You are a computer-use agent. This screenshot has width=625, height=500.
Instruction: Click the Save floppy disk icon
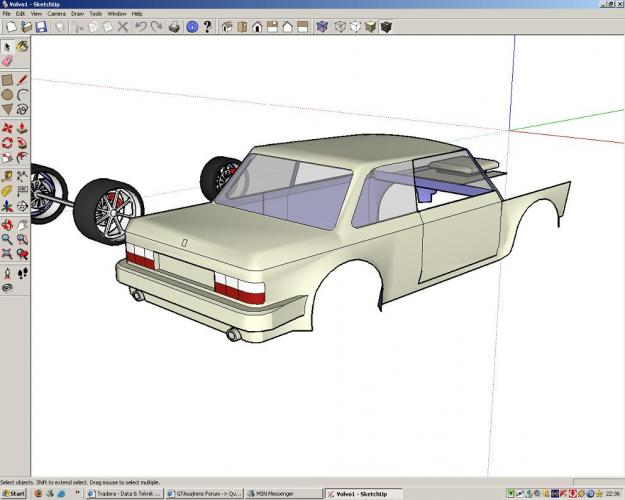pyautogui.click(x=42, y=27)
